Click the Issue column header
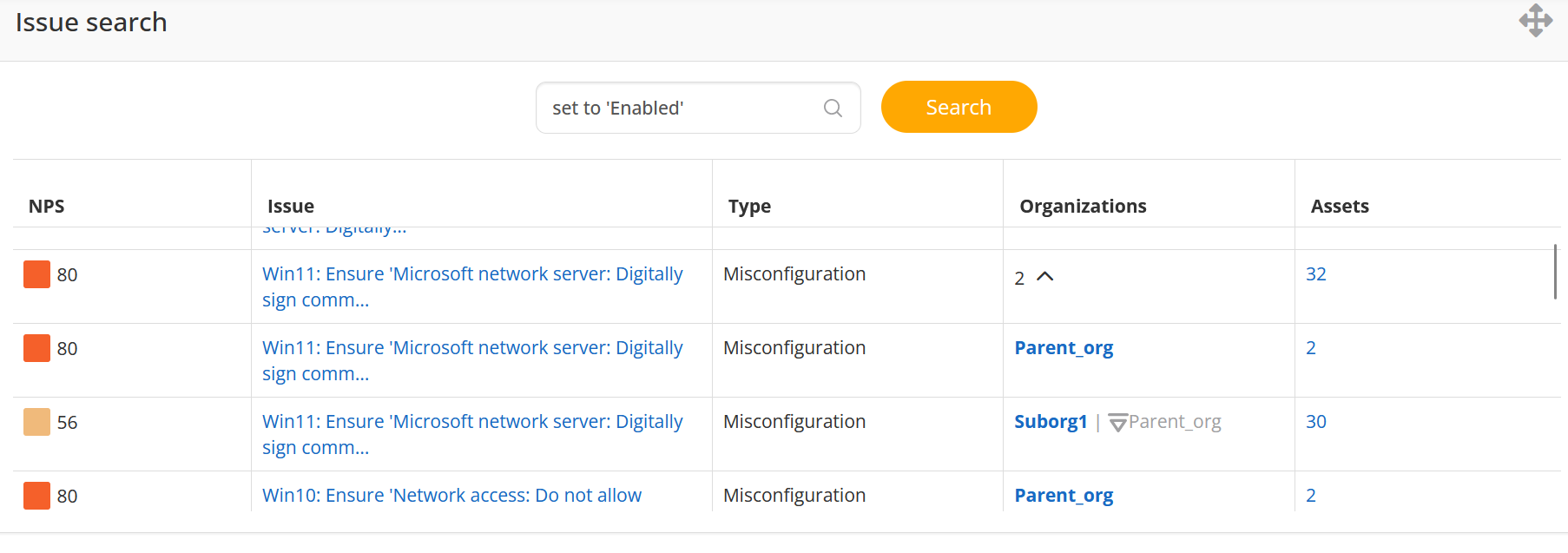 coord(291,207)
